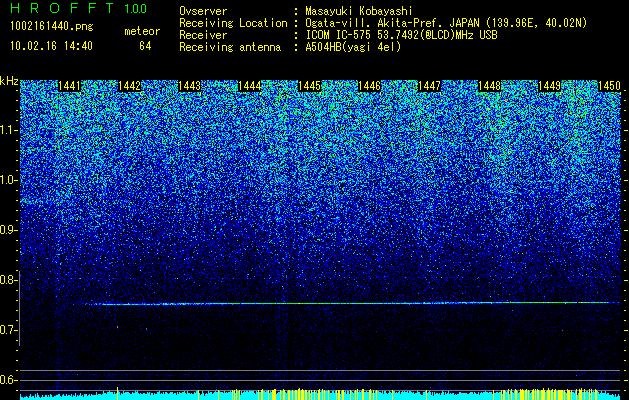Click the date stamp 10.02.16 14:40
The height and width of the screenshot is (400, 629).
[x=51, y=46]
